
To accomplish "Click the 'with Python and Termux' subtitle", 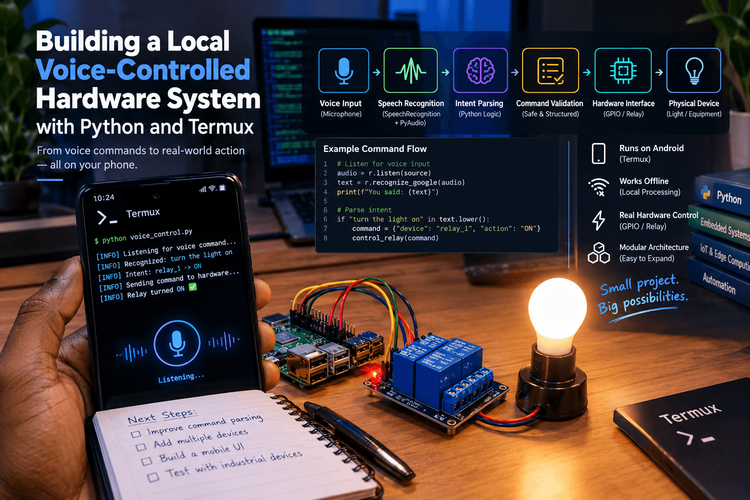I will pos(145,127).
